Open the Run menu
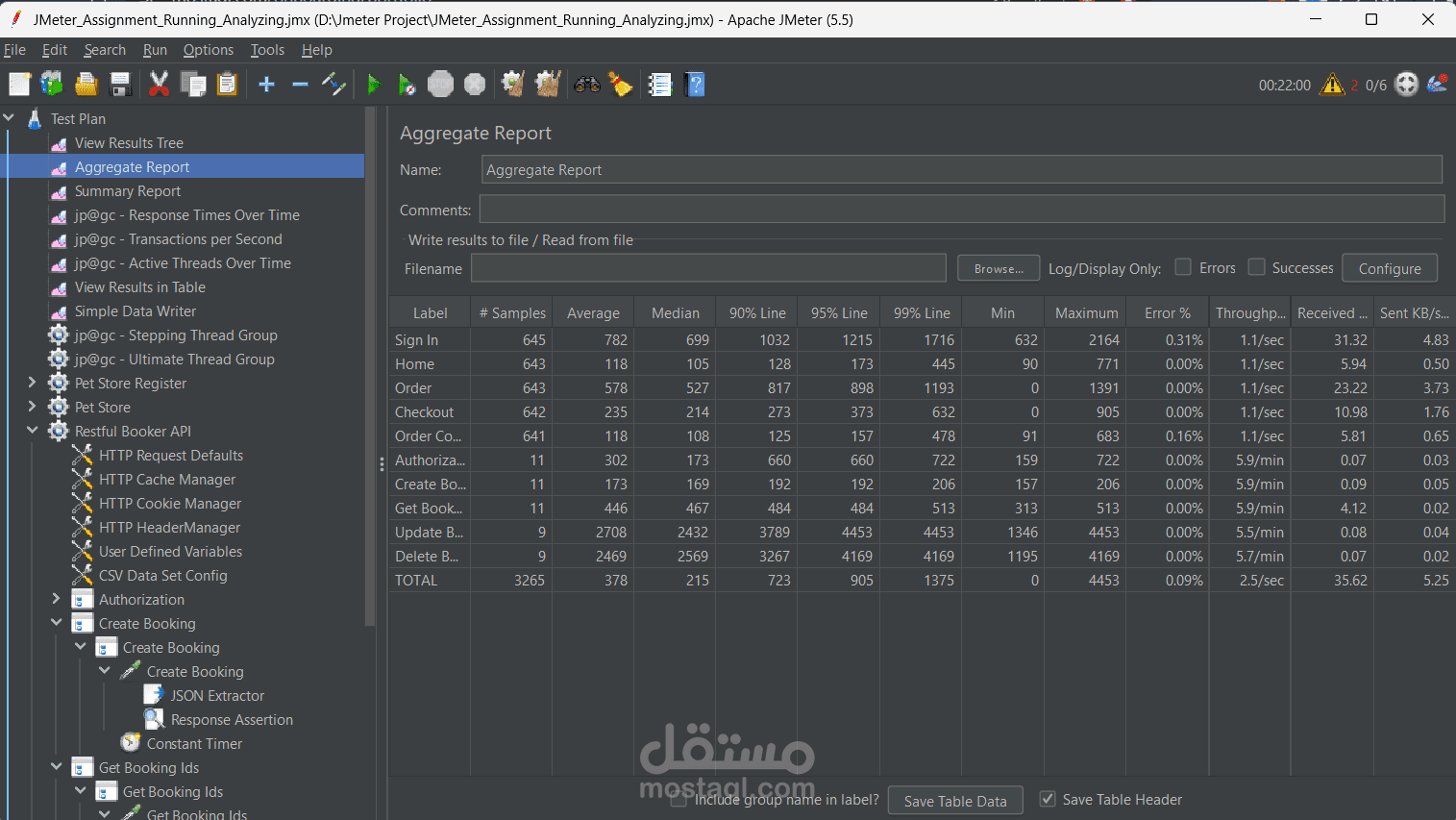This screenshot has width=1456, height=820. point(155,50)
